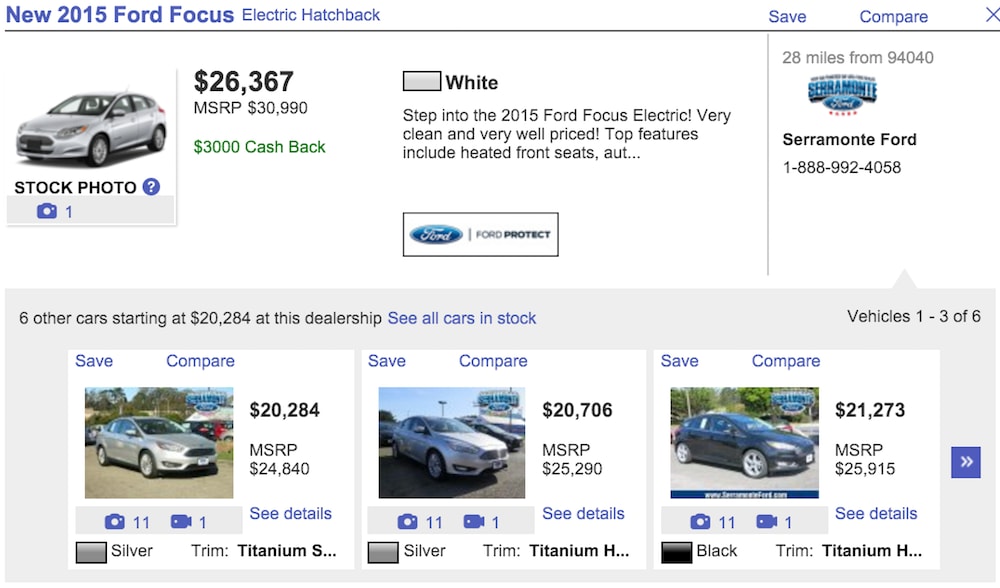Click the Electric Hatchback subtitle
The image size is (1000, 588).
tap(311, 15)
